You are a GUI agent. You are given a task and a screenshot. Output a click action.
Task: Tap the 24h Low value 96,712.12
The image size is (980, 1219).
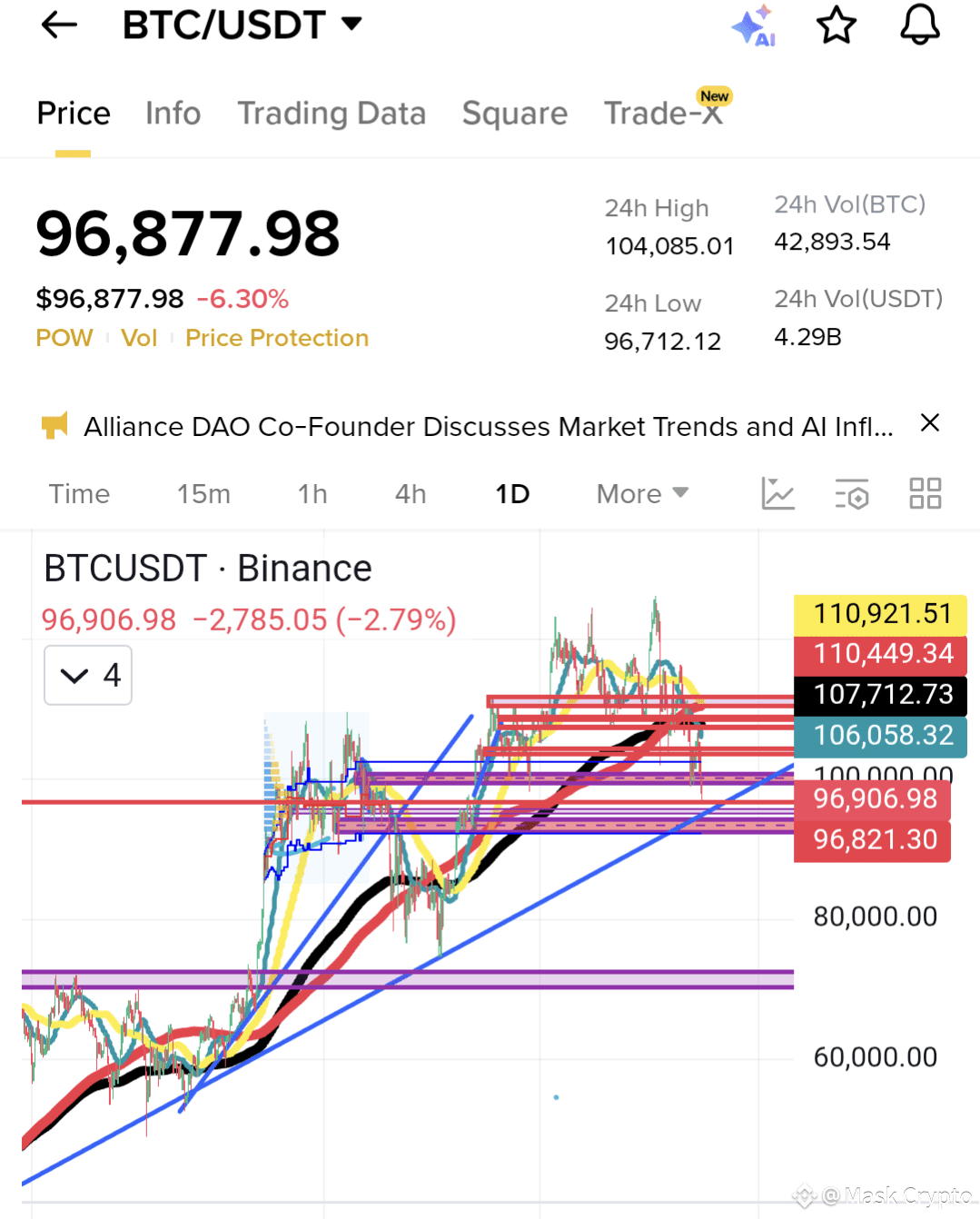pos(663,342)
